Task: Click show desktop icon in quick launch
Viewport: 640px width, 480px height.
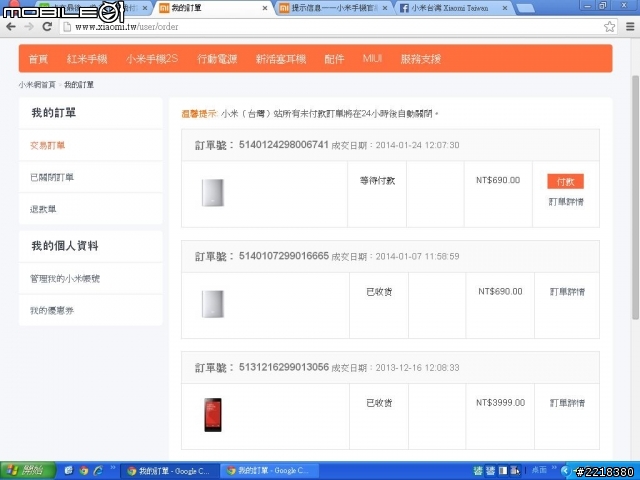Action: point(69,471)
